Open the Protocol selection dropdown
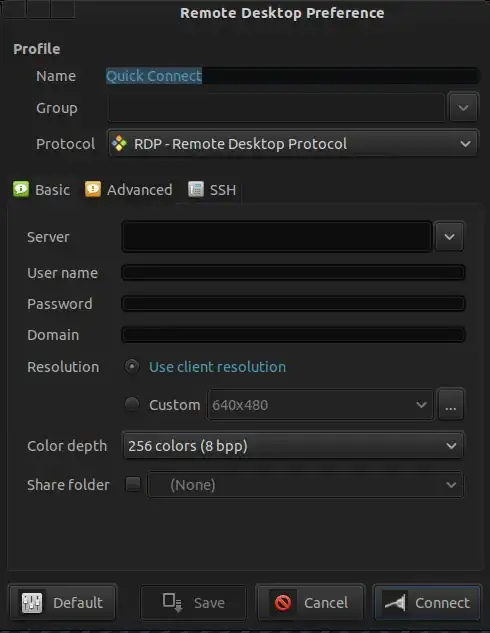The image size is (490, 633). [x=293, y=144]
